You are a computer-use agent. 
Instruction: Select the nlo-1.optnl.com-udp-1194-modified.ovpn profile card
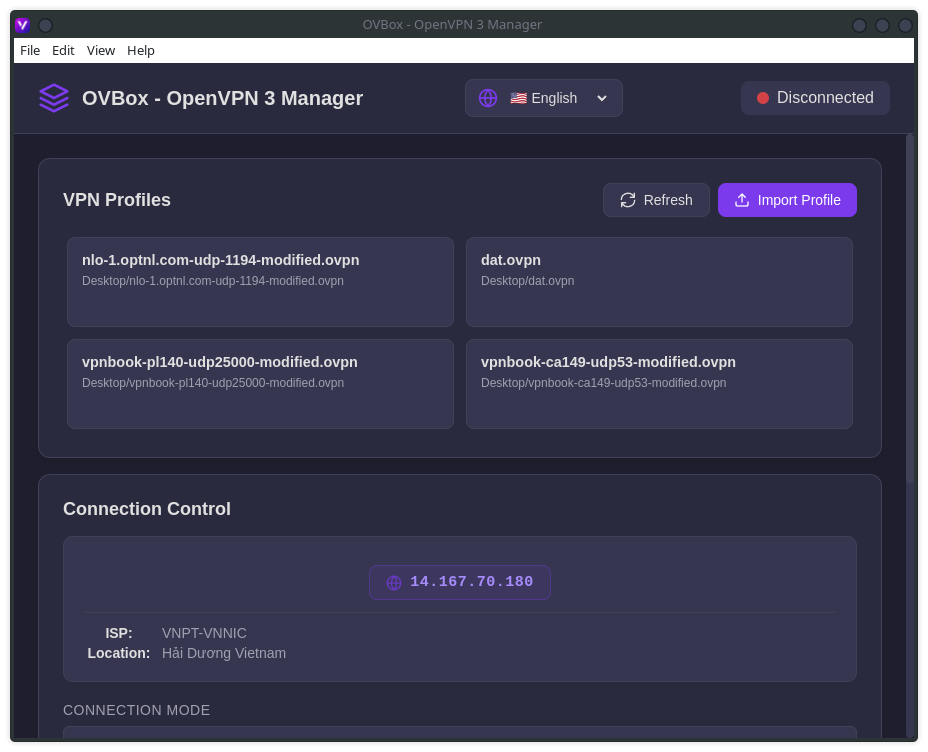pyautogui.click(x=260, y=282)
